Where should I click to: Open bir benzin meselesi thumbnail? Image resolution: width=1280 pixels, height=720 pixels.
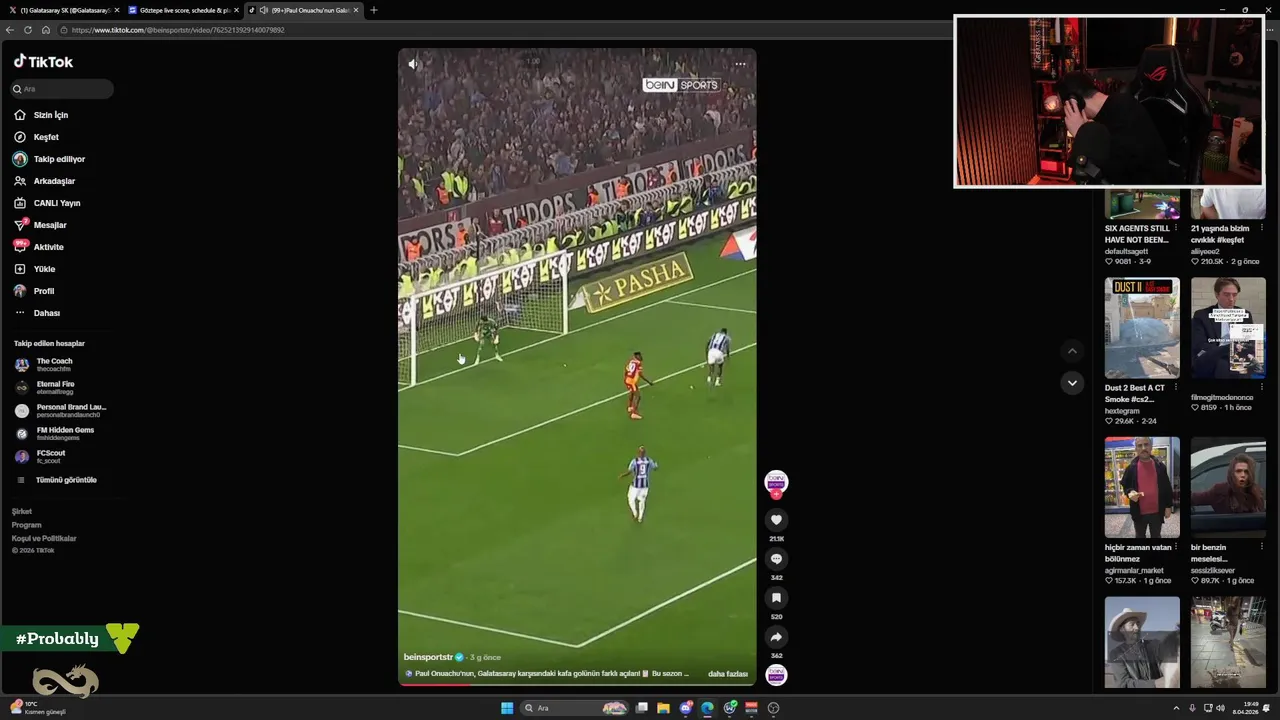pyautogui.click(x=1228, y=487)
